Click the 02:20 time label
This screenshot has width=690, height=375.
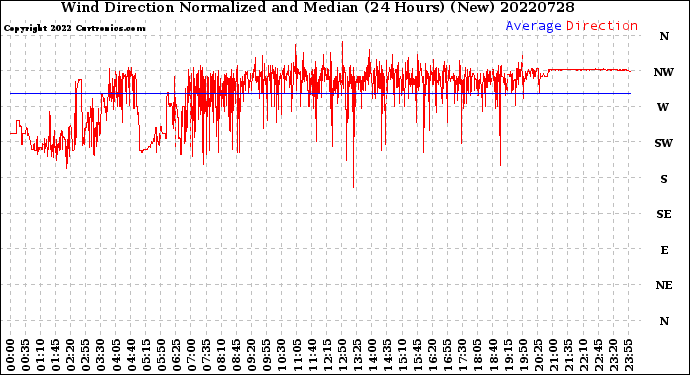click(71, 355)
